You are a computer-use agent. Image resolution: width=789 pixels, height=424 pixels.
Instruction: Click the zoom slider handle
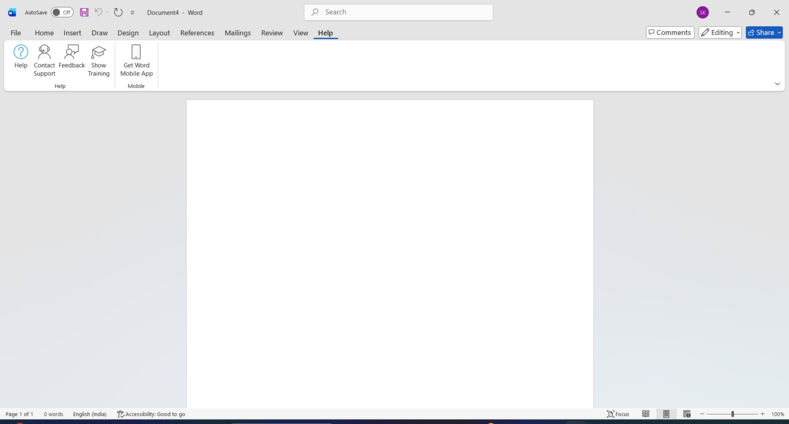pos(733,414)
